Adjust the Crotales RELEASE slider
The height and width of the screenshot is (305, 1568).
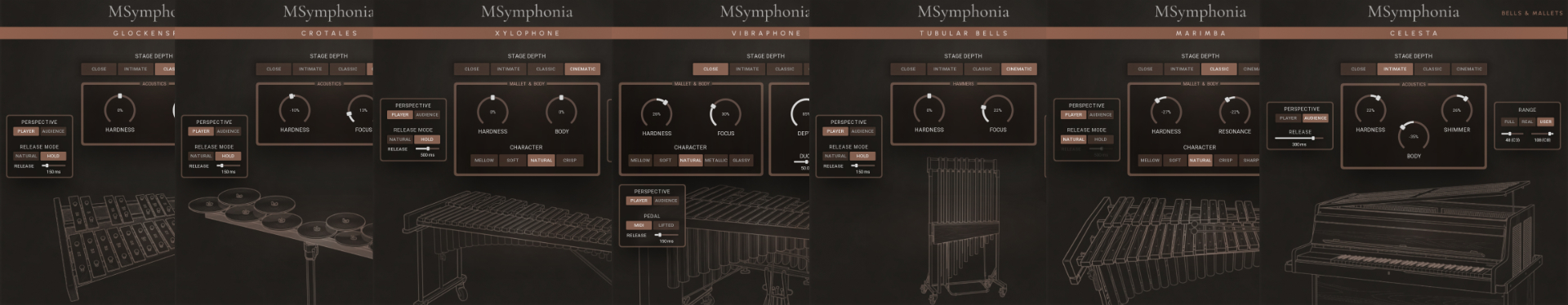tap(228, 166)
